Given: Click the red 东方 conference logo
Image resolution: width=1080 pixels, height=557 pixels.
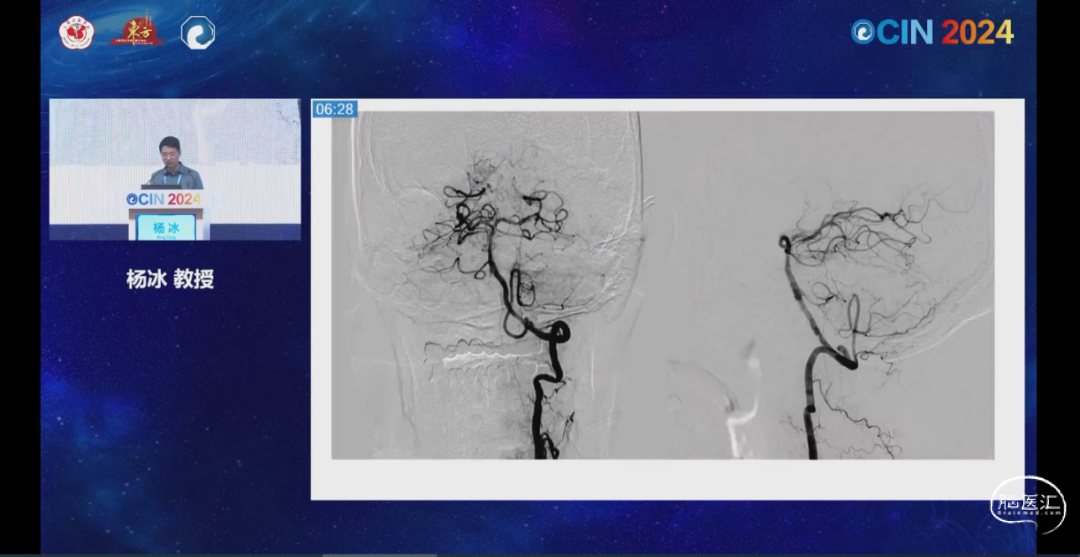Looking at the screenshot, I should tap(136, 32).
